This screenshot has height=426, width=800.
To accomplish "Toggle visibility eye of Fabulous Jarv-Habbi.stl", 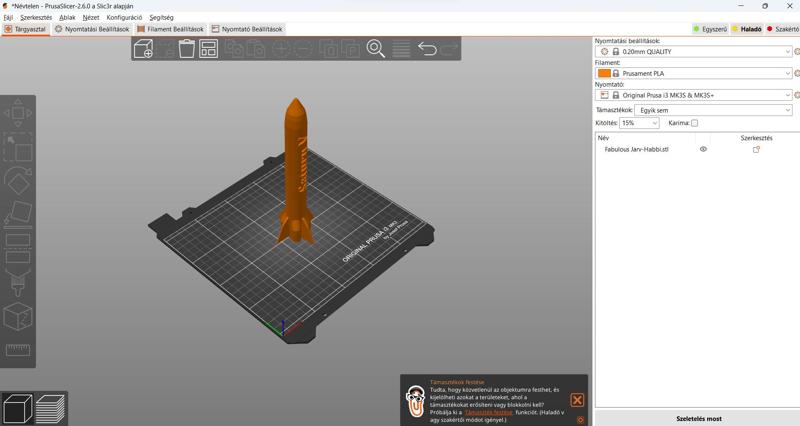I will pos(703,149).
